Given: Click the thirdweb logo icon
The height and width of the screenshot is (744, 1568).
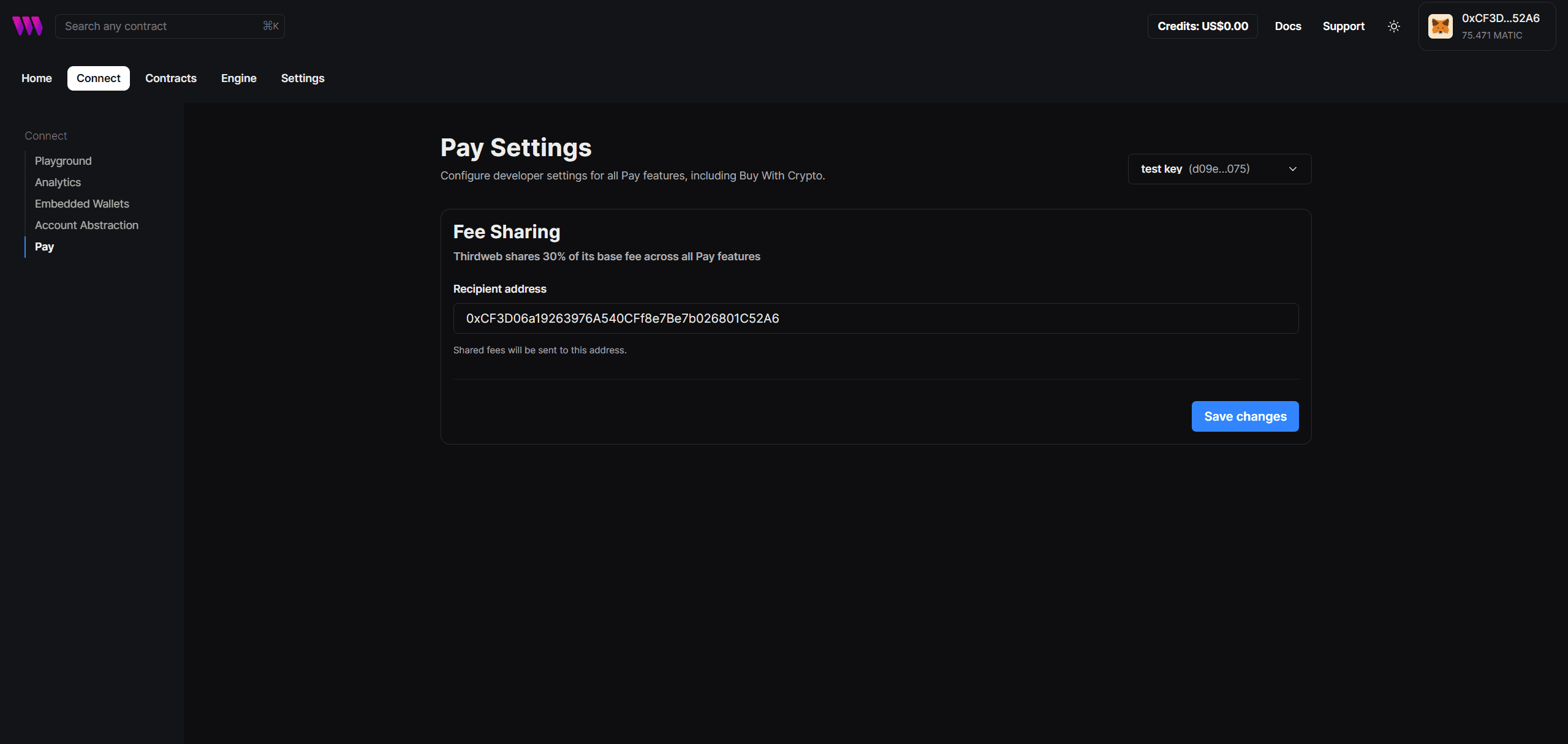Looking at the screenshot, I should (x=27, y=26).
